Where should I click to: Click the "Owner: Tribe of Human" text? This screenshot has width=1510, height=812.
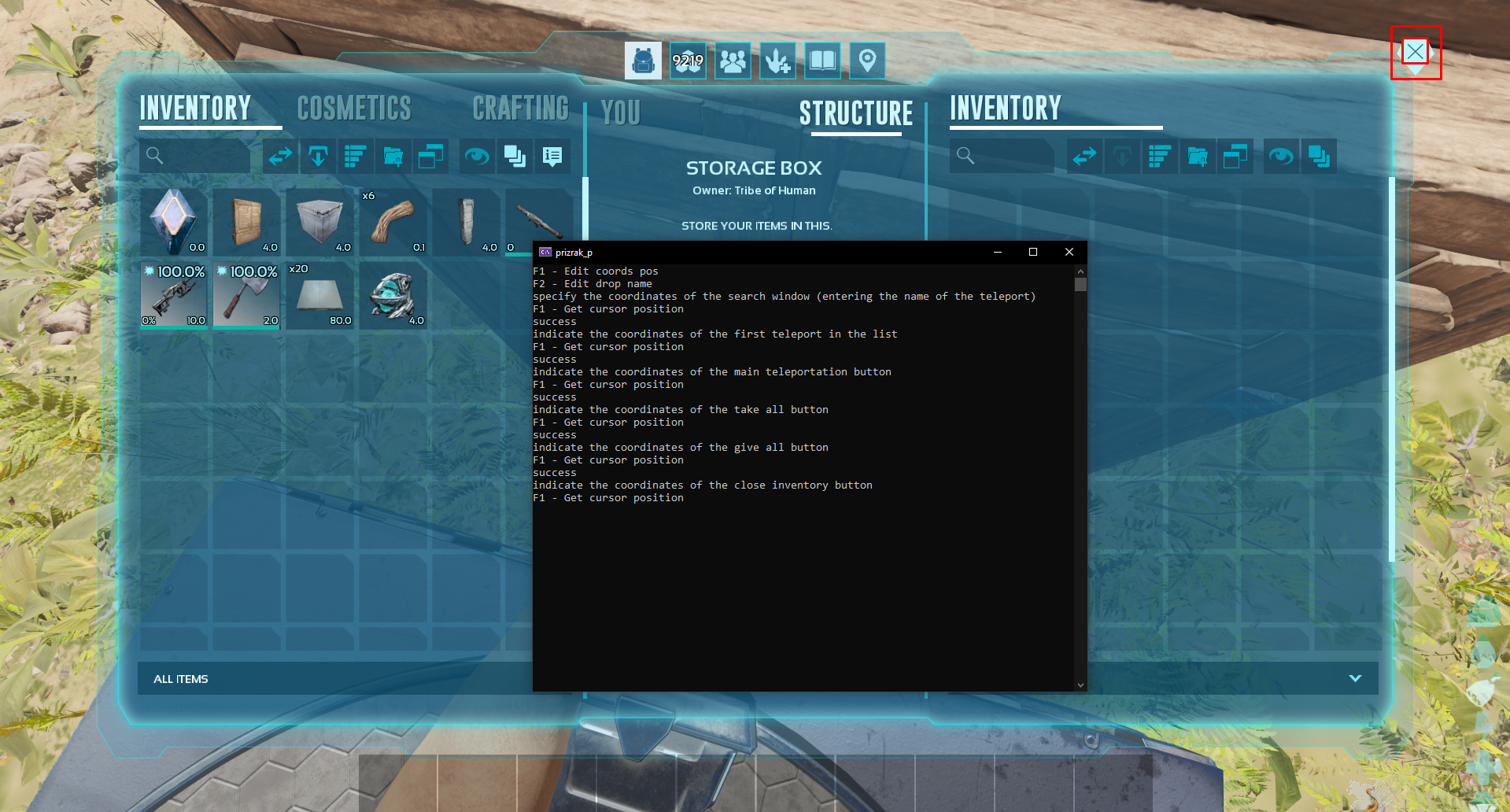pos(754,190)
